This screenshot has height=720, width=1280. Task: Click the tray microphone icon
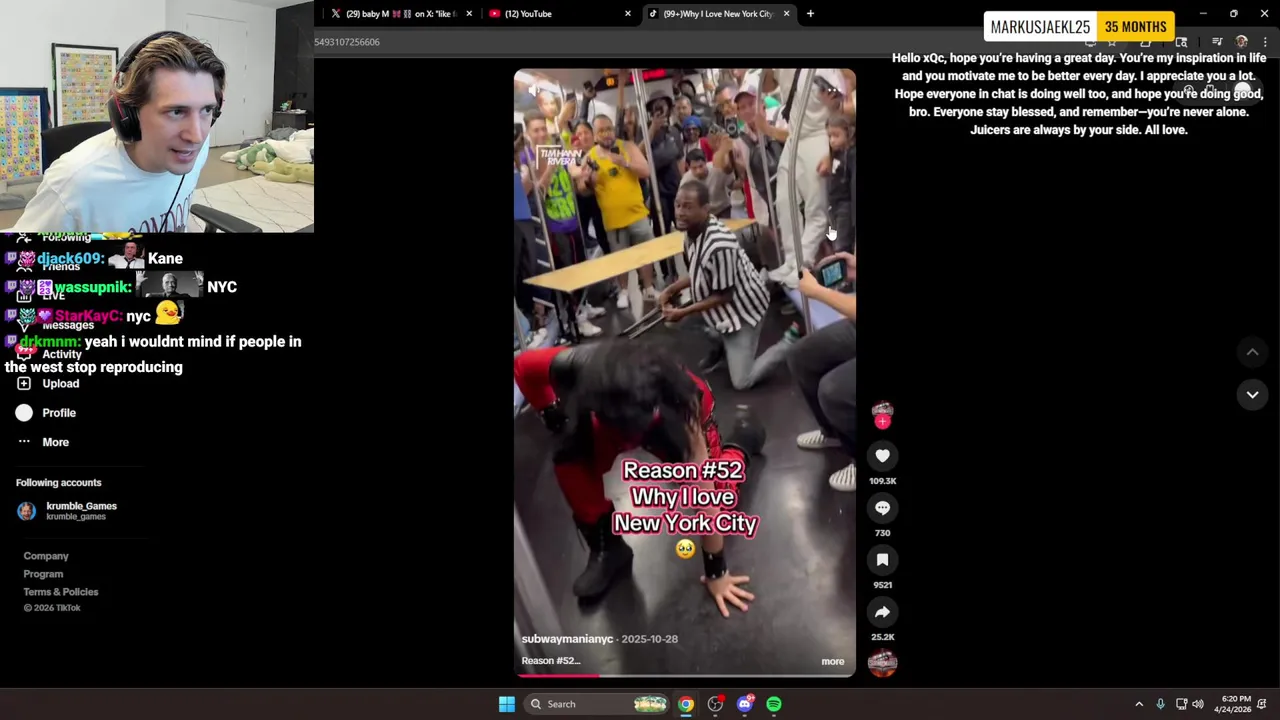1160,704
